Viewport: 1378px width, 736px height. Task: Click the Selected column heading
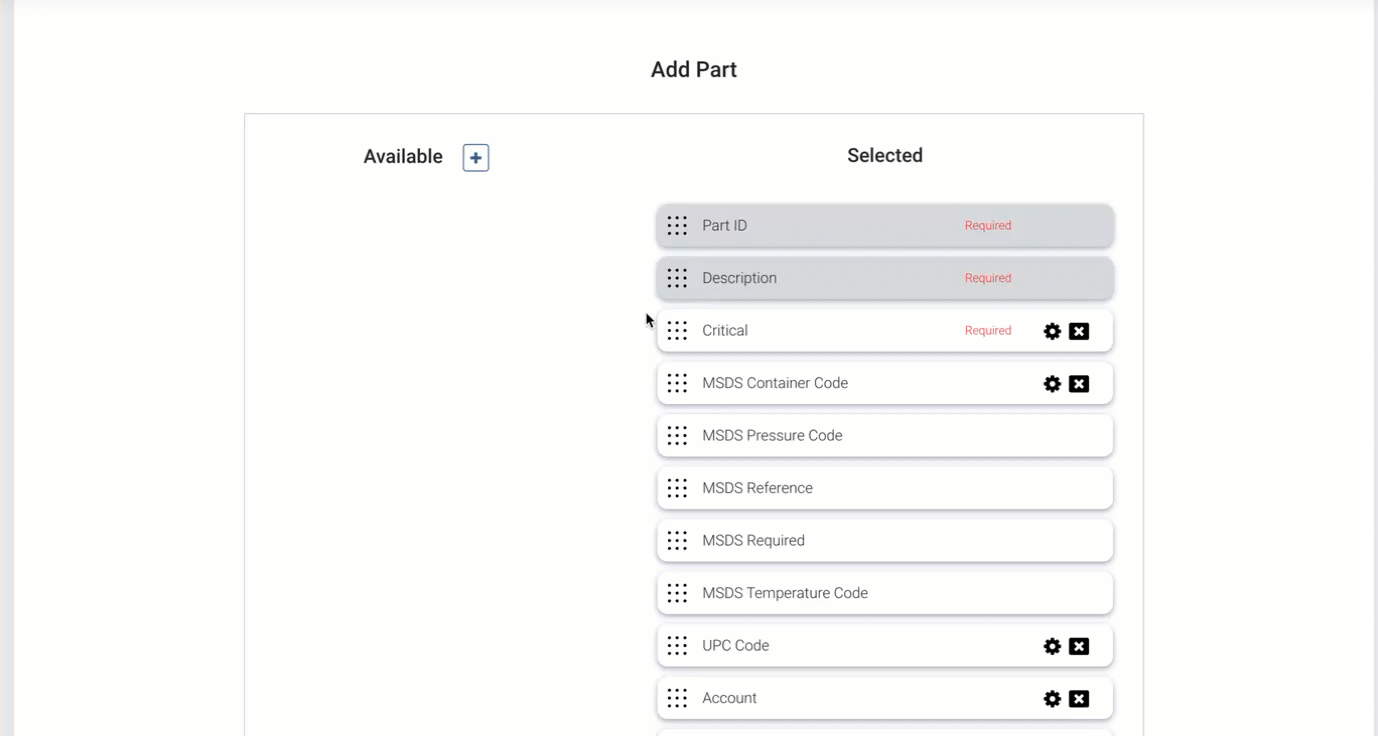[x=884, y=156]
